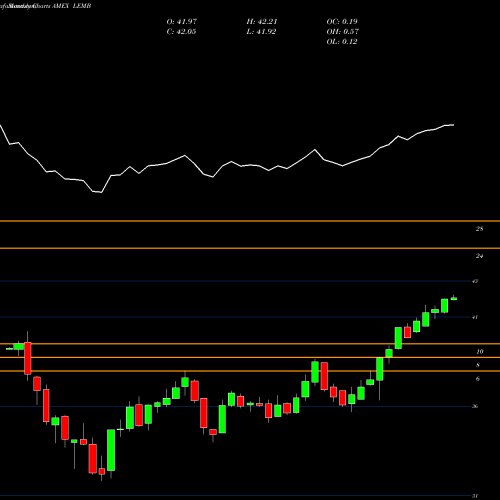This screenshot has height=500, width=500.
Task: Click the OL: 0.12 value
Action: point(342,42)
